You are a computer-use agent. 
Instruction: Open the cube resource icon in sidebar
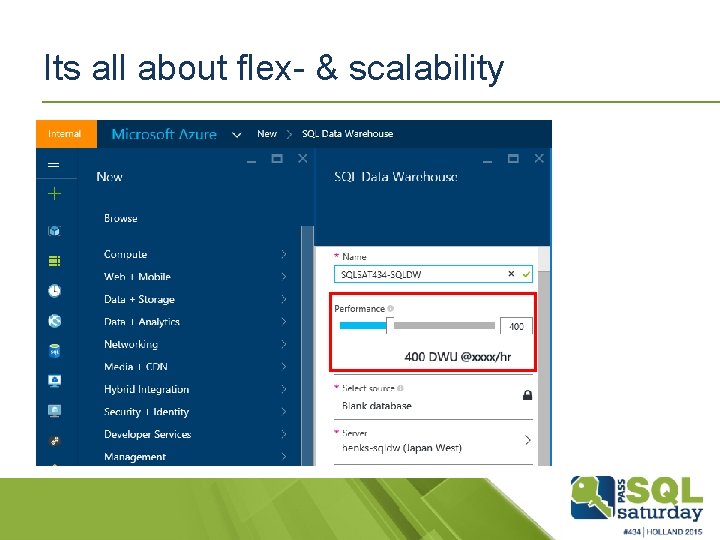54,231
